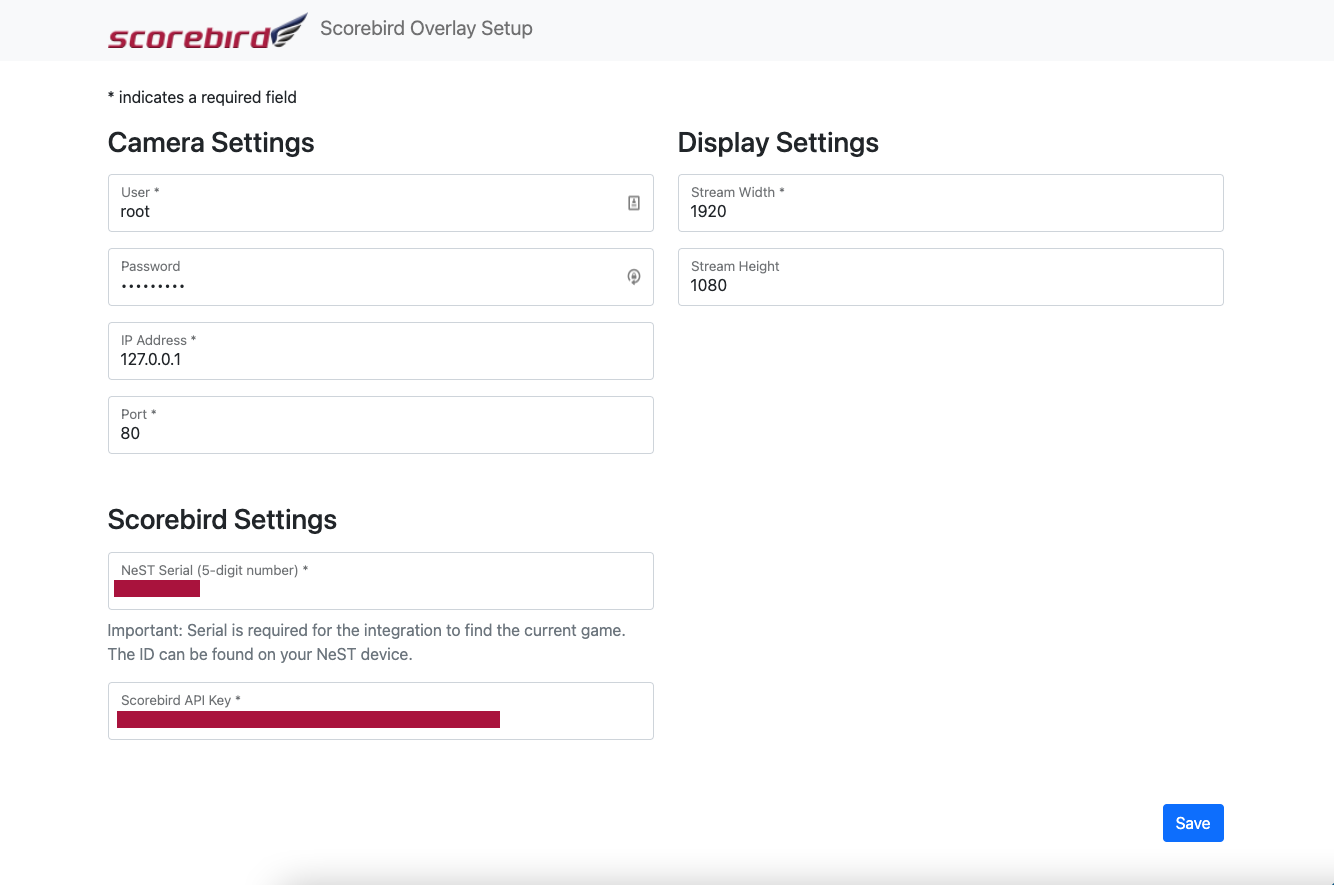
Task: Click the 'Scorebird Settings' heading
Action: tap(222, 520)
